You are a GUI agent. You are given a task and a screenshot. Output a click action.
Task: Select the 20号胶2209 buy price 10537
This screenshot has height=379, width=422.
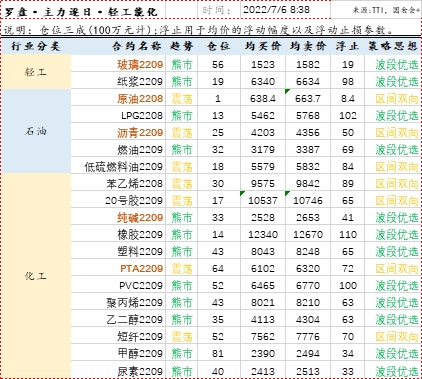click(263, 200)
